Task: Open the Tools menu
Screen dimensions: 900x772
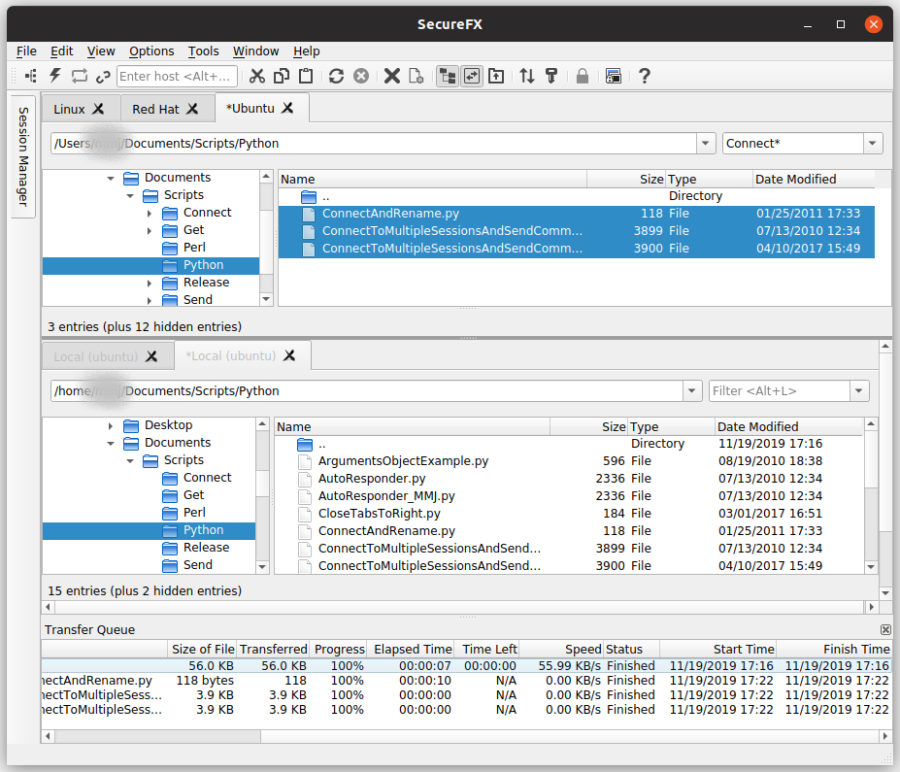Action: 204,51
